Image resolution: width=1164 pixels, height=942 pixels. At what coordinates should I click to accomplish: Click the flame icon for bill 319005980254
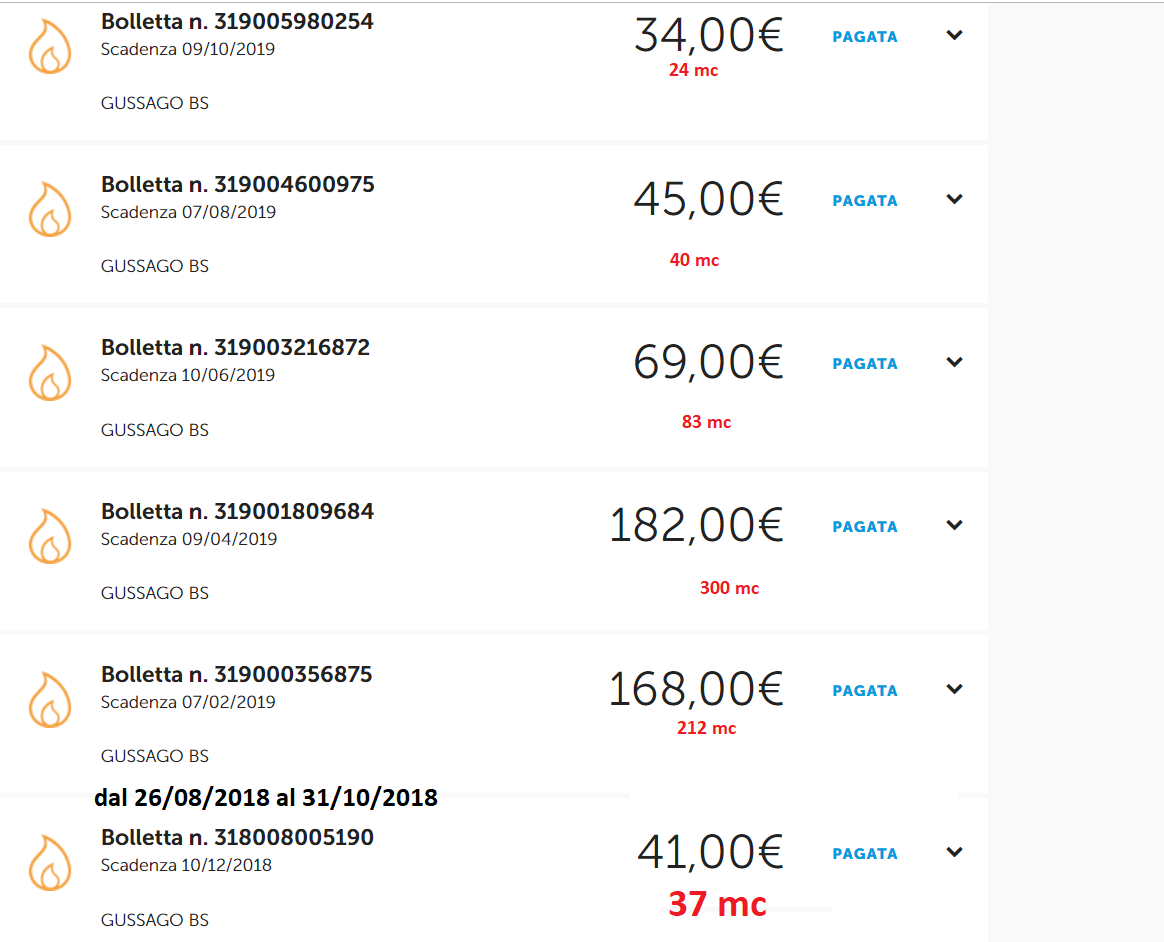(50, 46)
